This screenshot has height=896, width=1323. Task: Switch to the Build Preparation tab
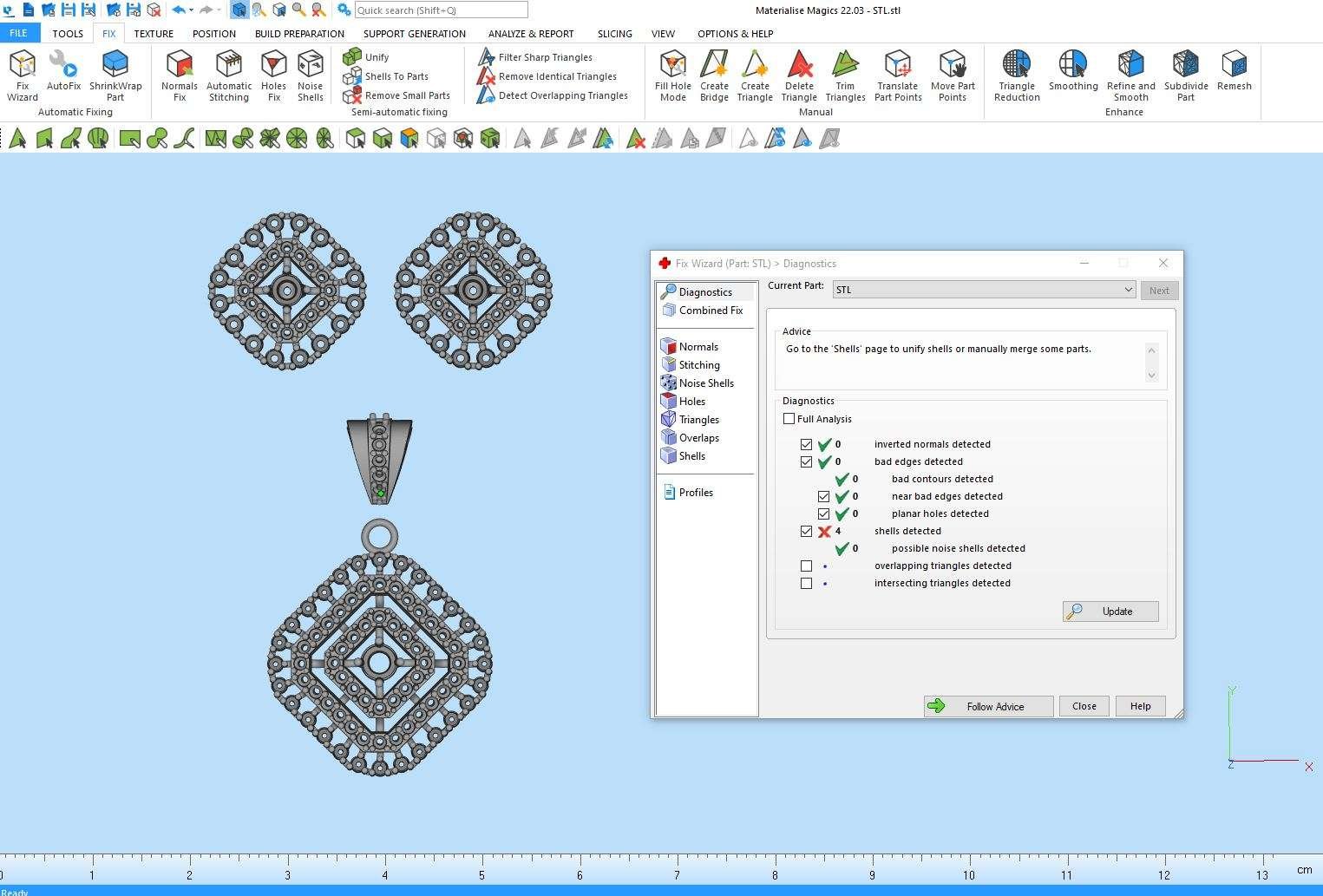[299, 34]
